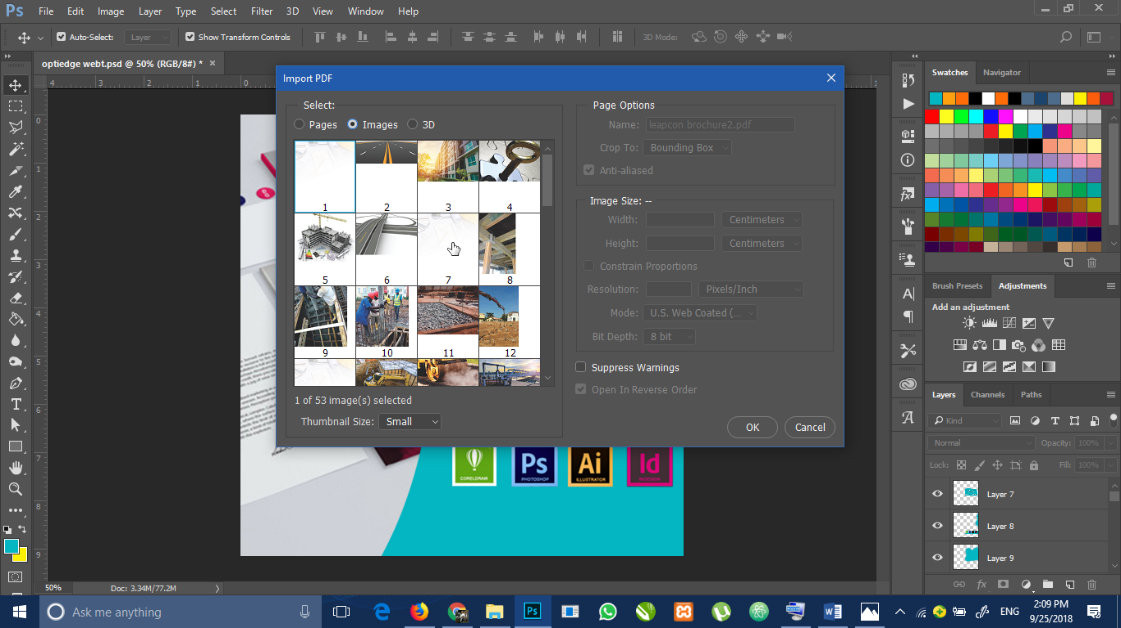Screen dimensions: 1121x628
Task: Click the cyan foreground color swatch
Action: pyautogui.click(x=11, y=547)
